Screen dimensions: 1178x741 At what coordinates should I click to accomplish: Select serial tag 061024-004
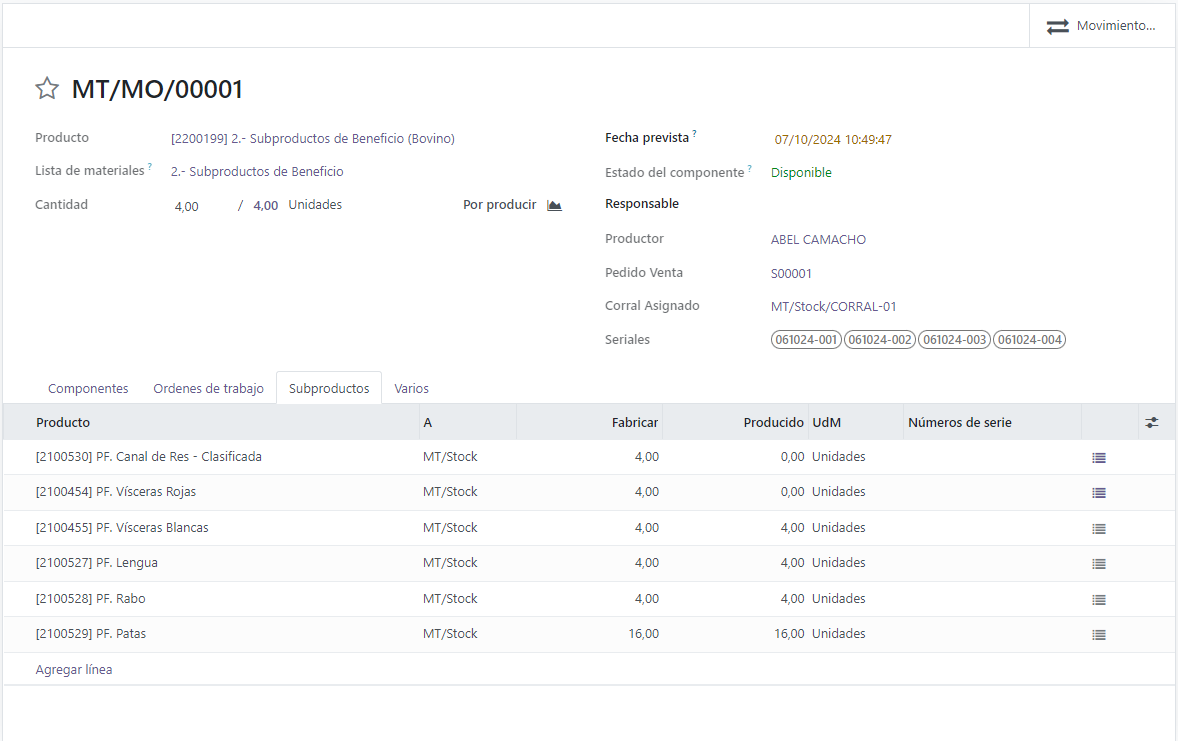(1029, 340)
